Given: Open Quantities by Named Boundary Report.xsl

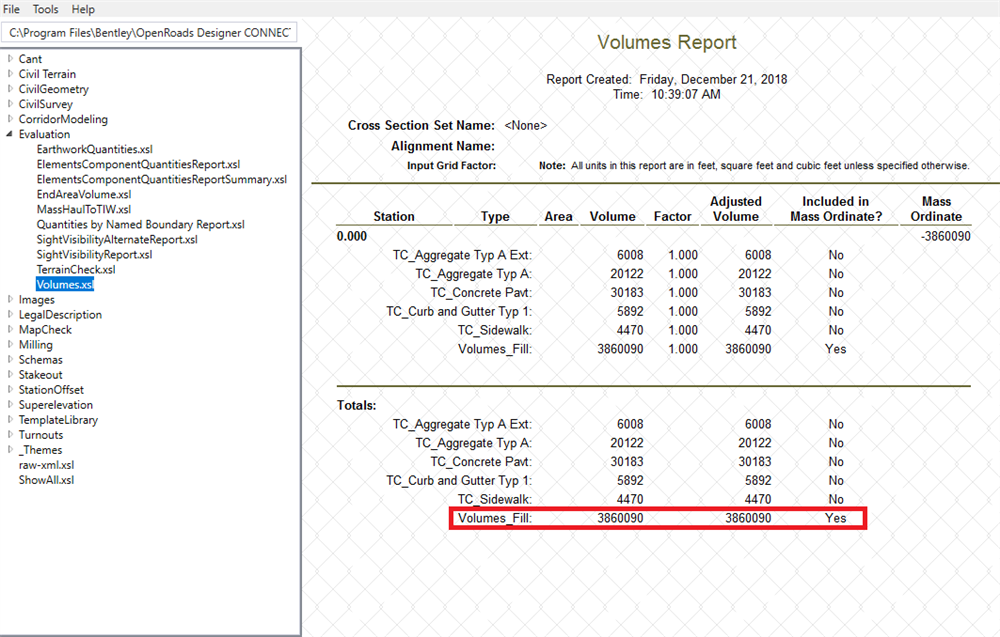Looking at the screenshot, I should tap(140, 224).
